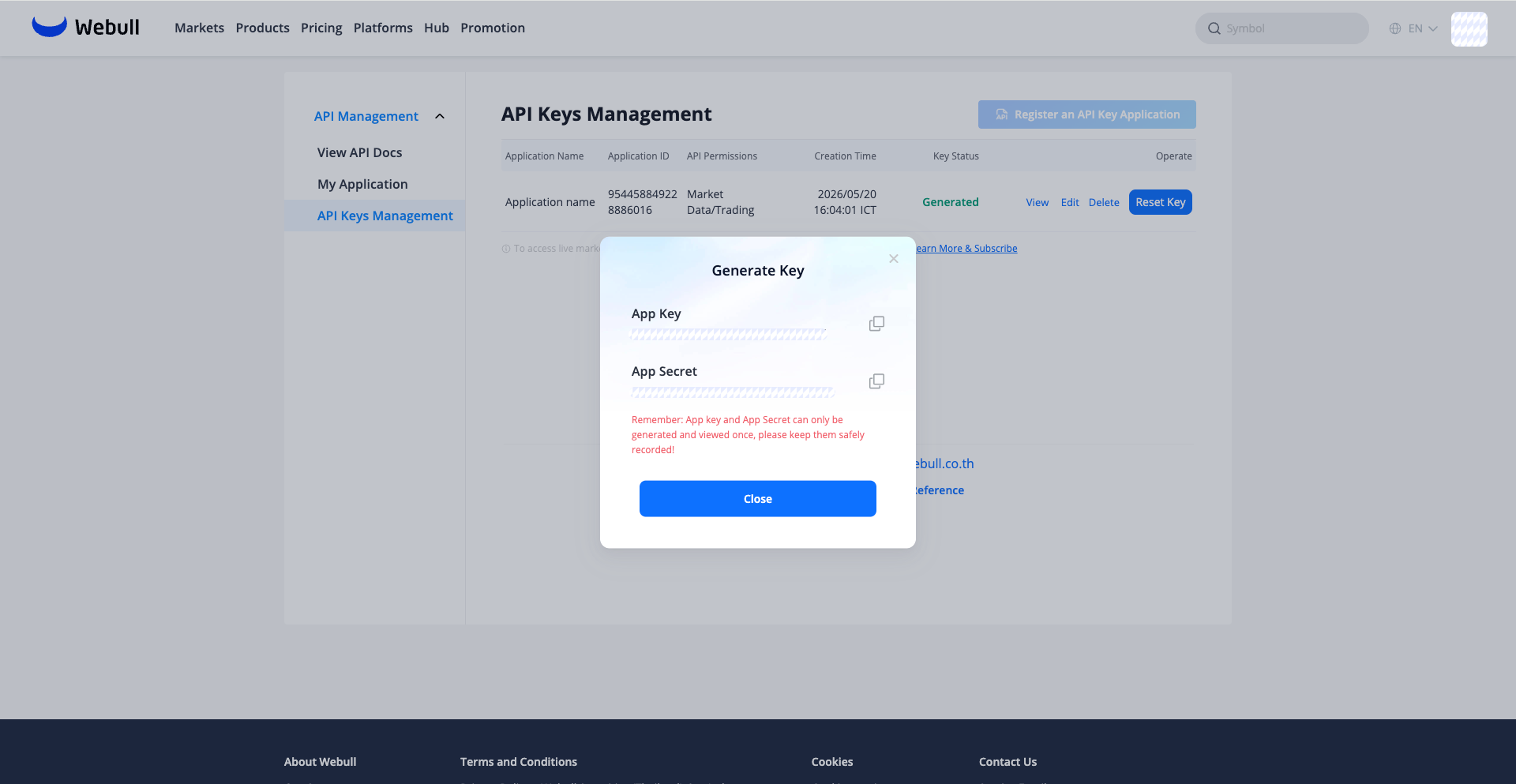Image resolution: width=1516 pixels, height=784 pixels.
Task: Click the Creation Time column header
Action: (x=846, y=156)
